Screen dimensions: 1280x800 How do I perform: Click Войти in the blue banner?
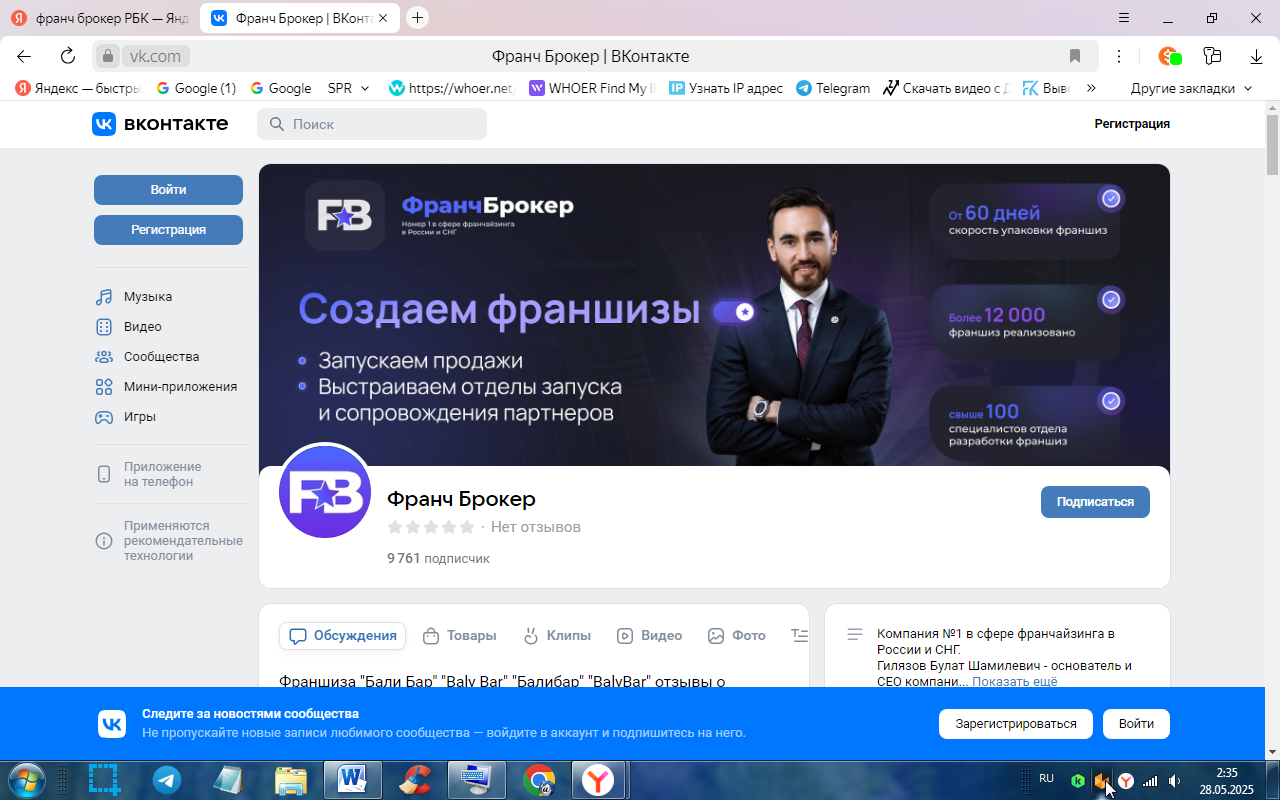pyautogui.click(x=1136, y=724)
